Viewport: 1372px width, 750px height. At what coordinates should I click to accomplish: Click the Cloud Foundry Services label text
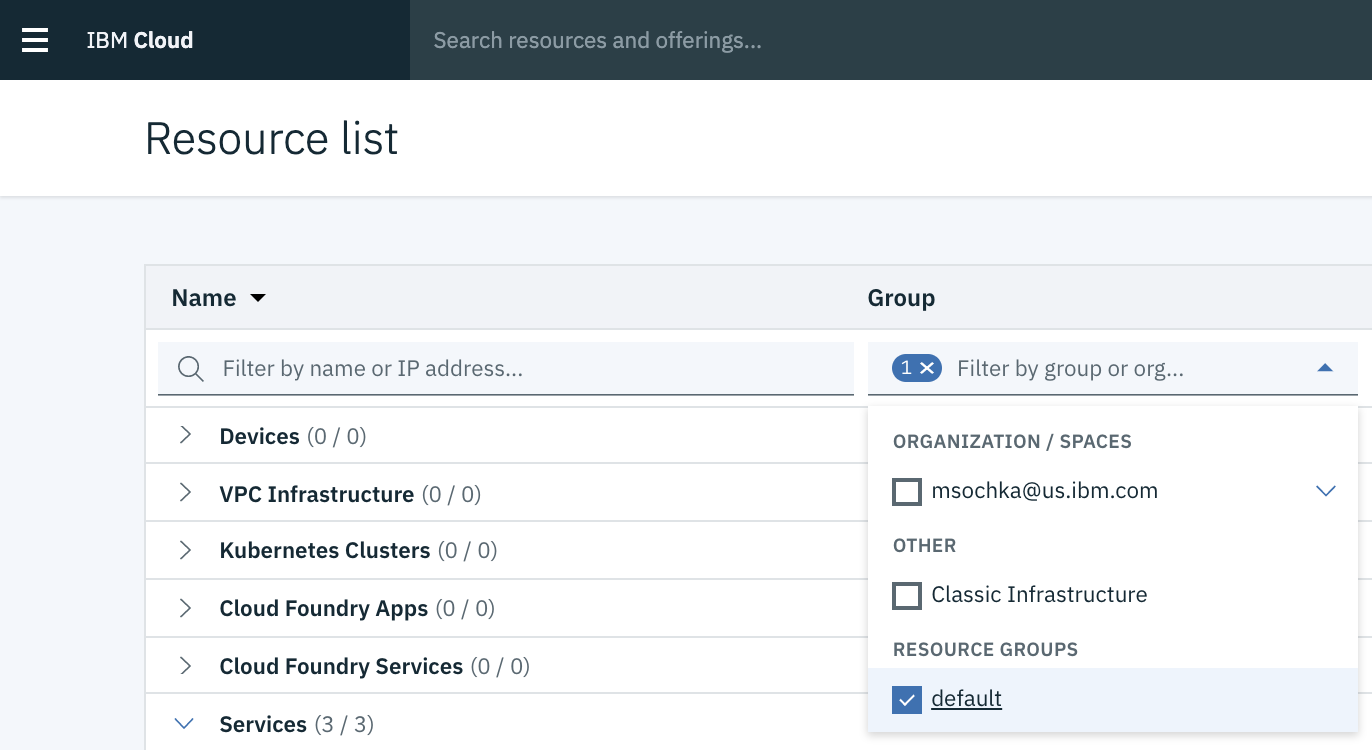click(341, 667)
